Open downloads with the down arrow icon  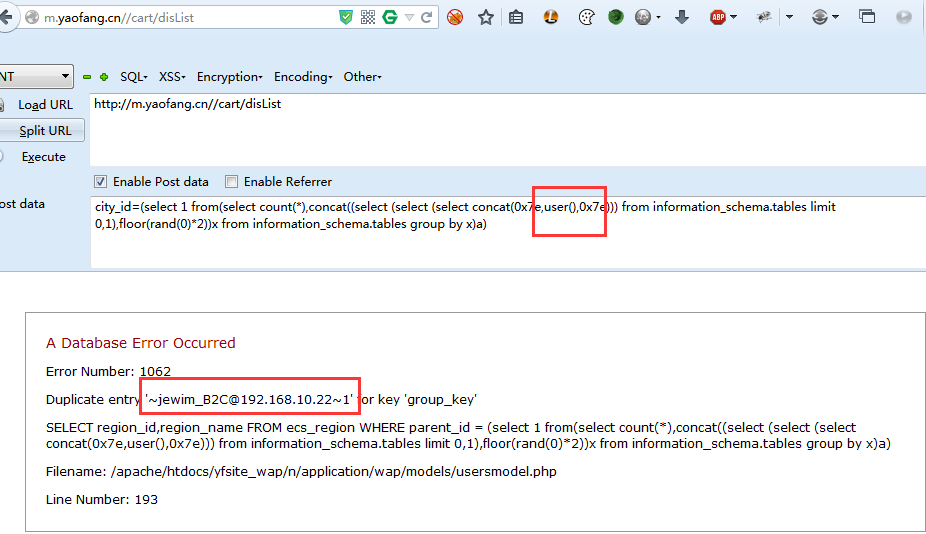point(682,18)
